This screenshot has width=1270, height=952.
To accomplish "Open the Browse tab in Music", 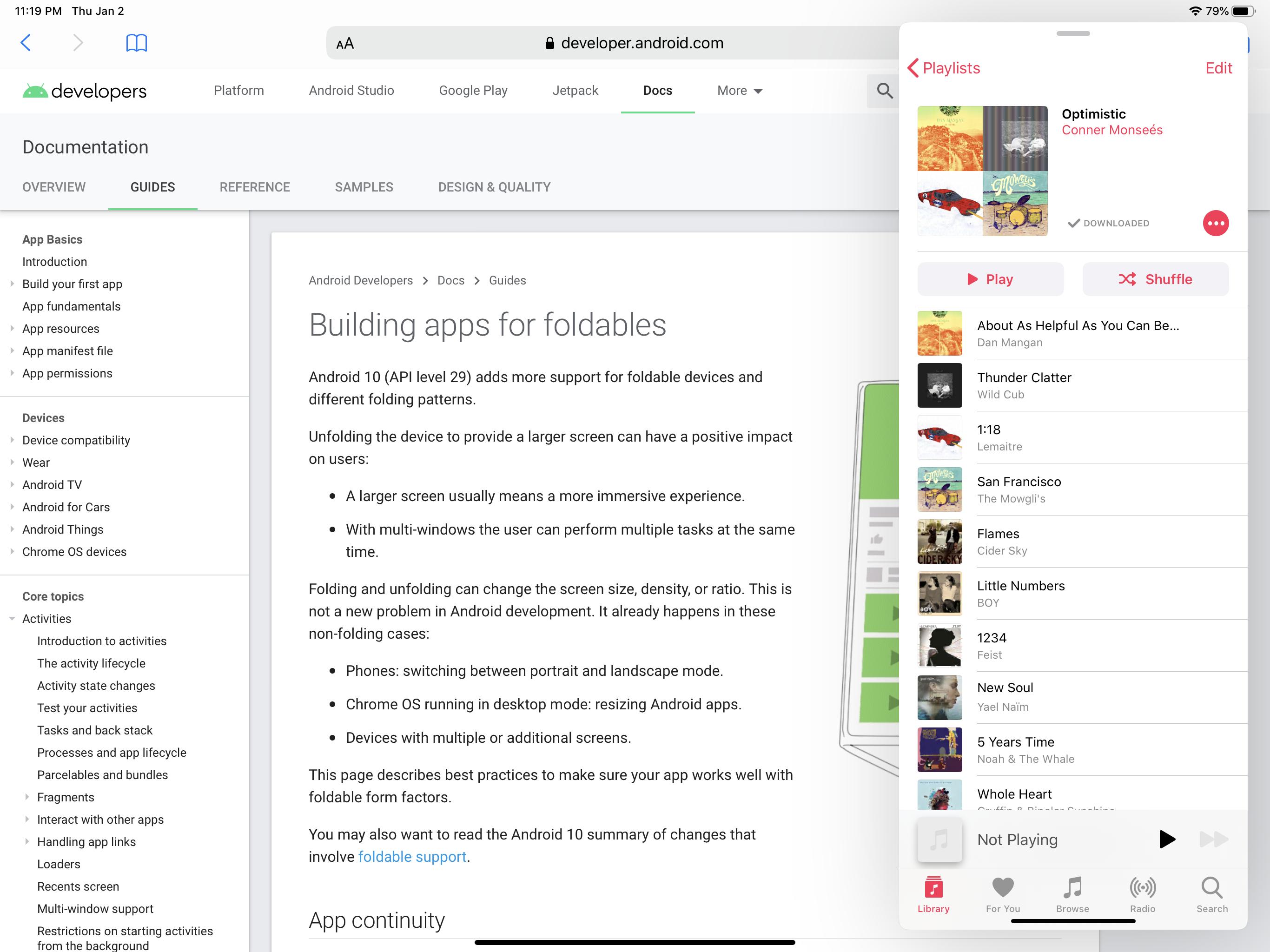I will point(1072,894).
